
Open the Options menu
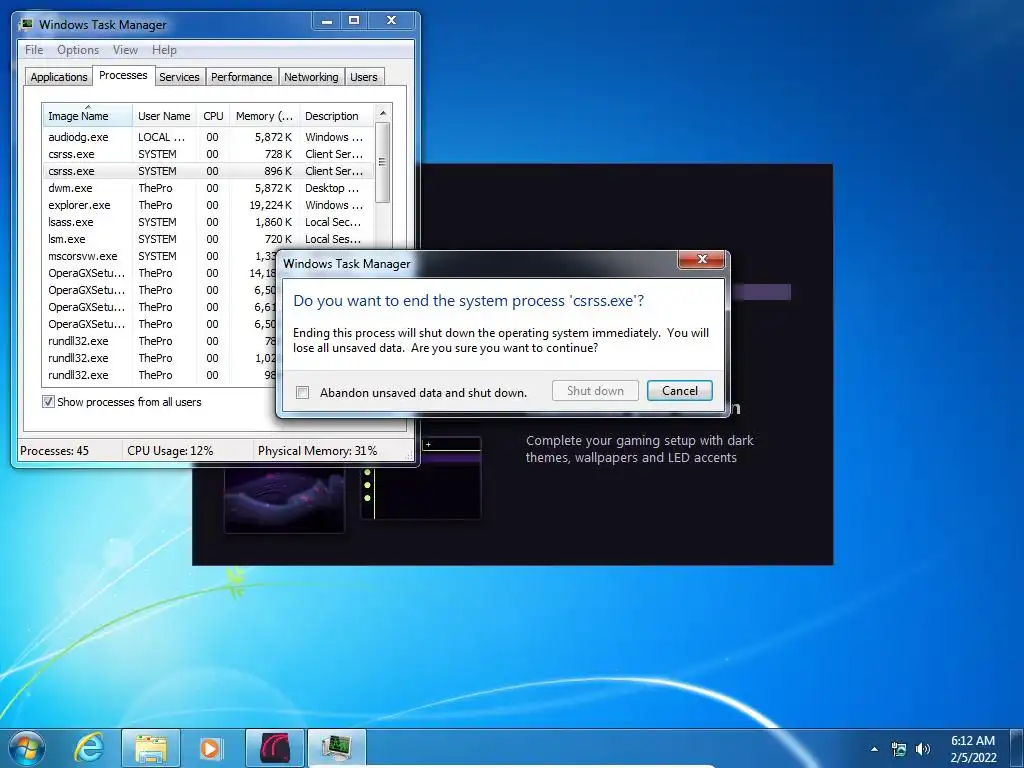pyautogui.click(x=78, y=50)
